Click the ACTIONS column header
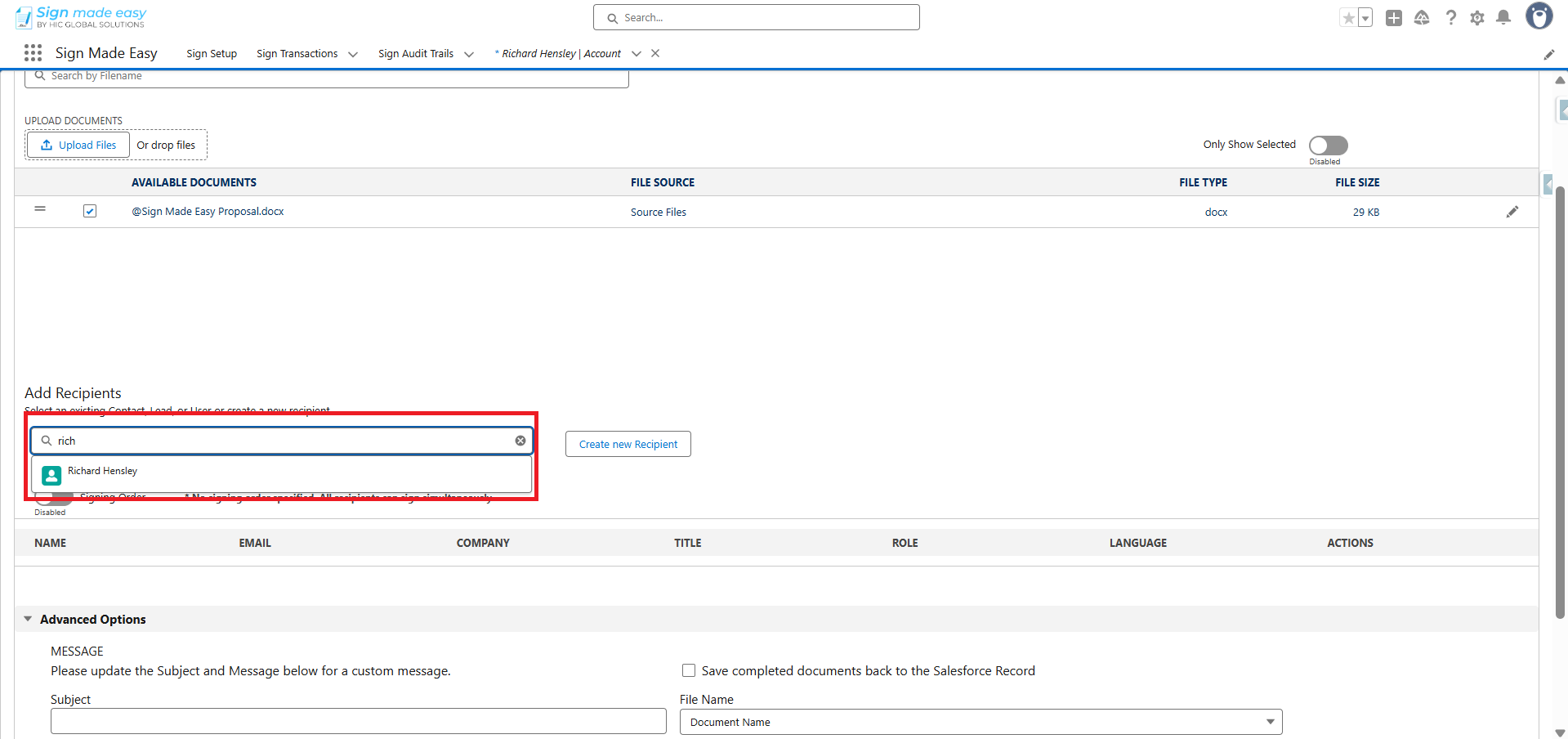The width and height of the screenshot is (1568, 739). [1350, 543]
